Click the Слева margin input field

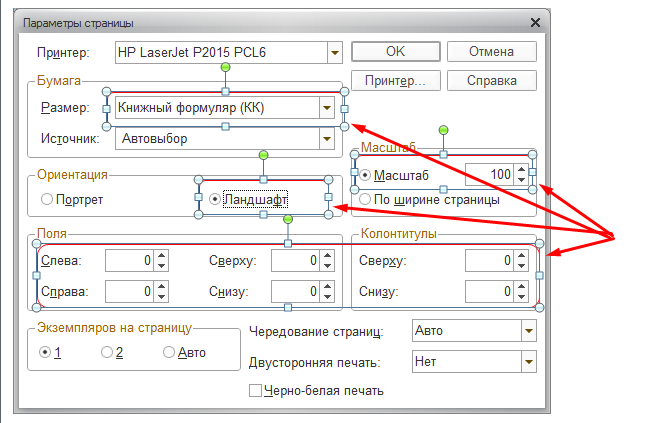130,260
